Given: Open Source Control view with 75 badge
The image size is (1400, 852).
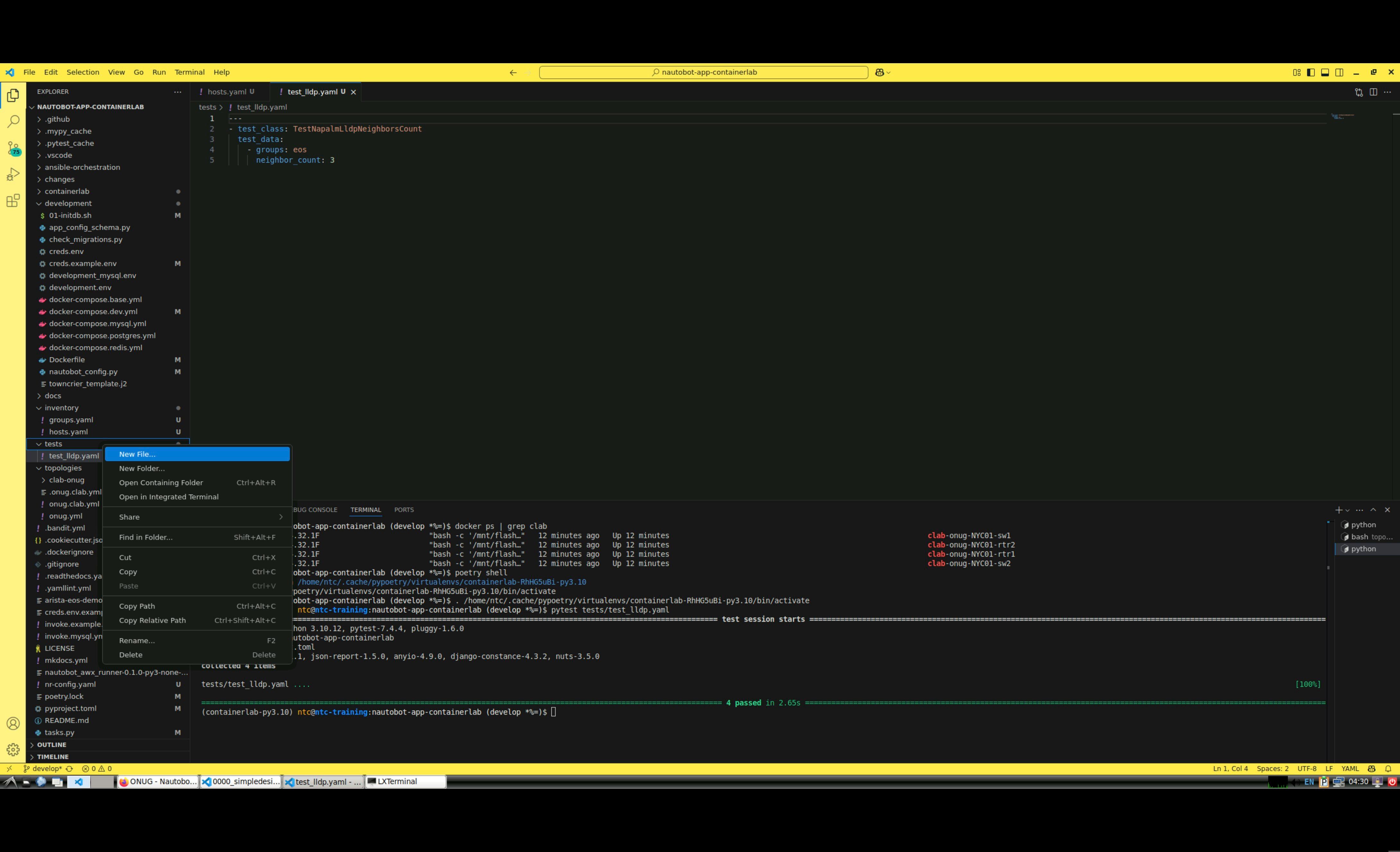Looking at the screenshot, I should tap(13, 148).
